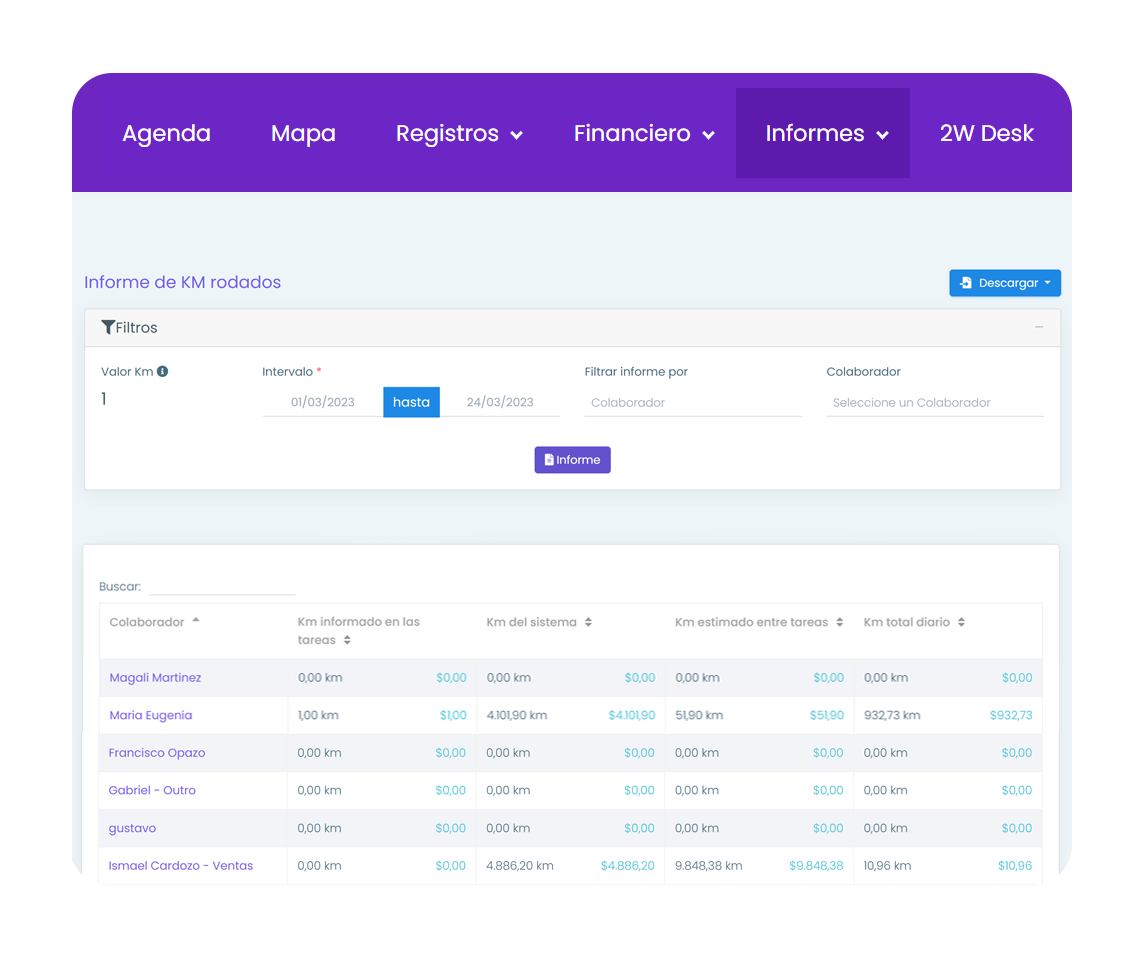Image resolution: width=1144 pixels, height=958 pixels.
Task: Sort by Km informado en las tareas
Action: point(347,640)
